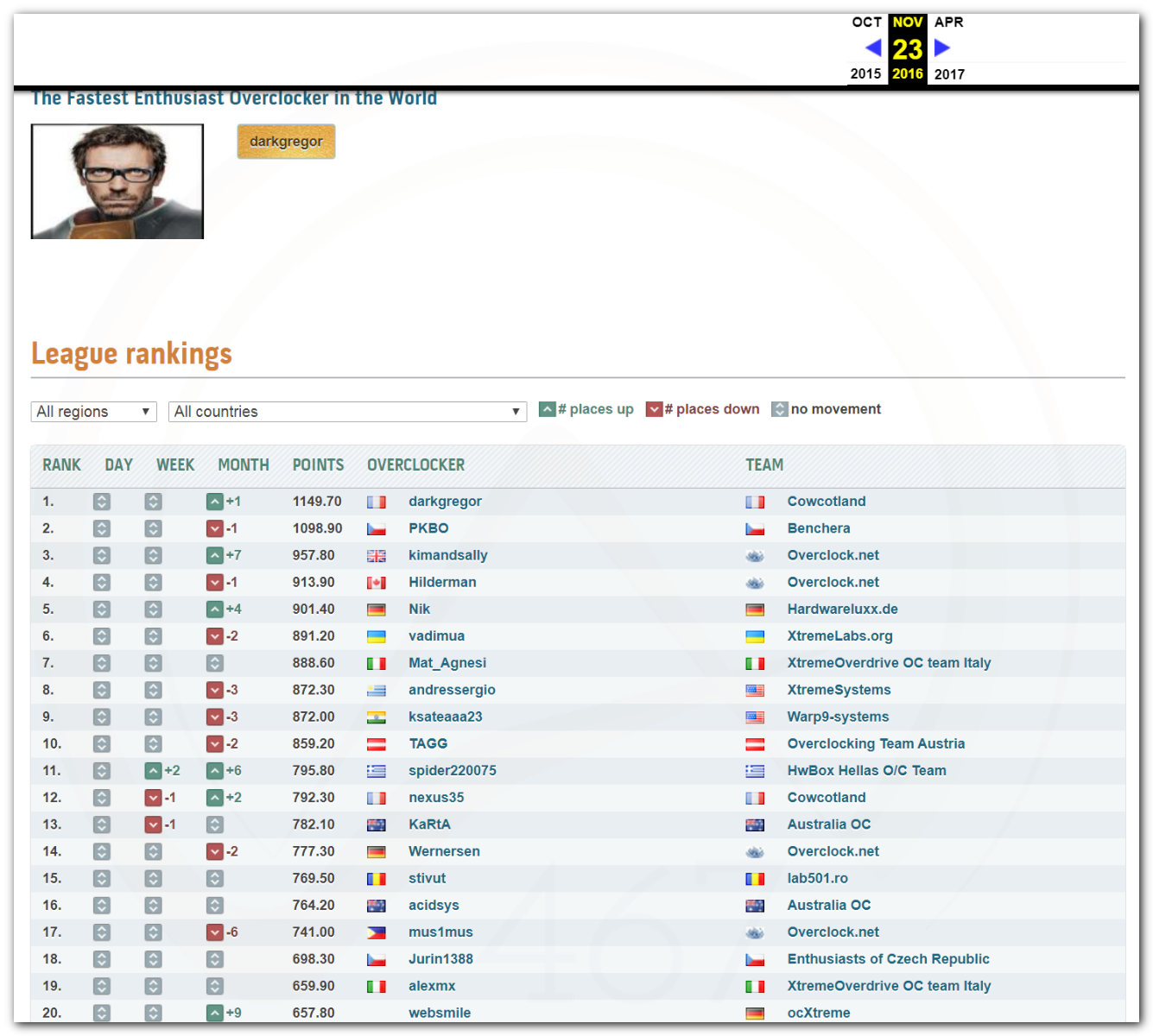Select the 2017 capture year
Viewport: 1153px width, 1036px height.
coord(949,74)
